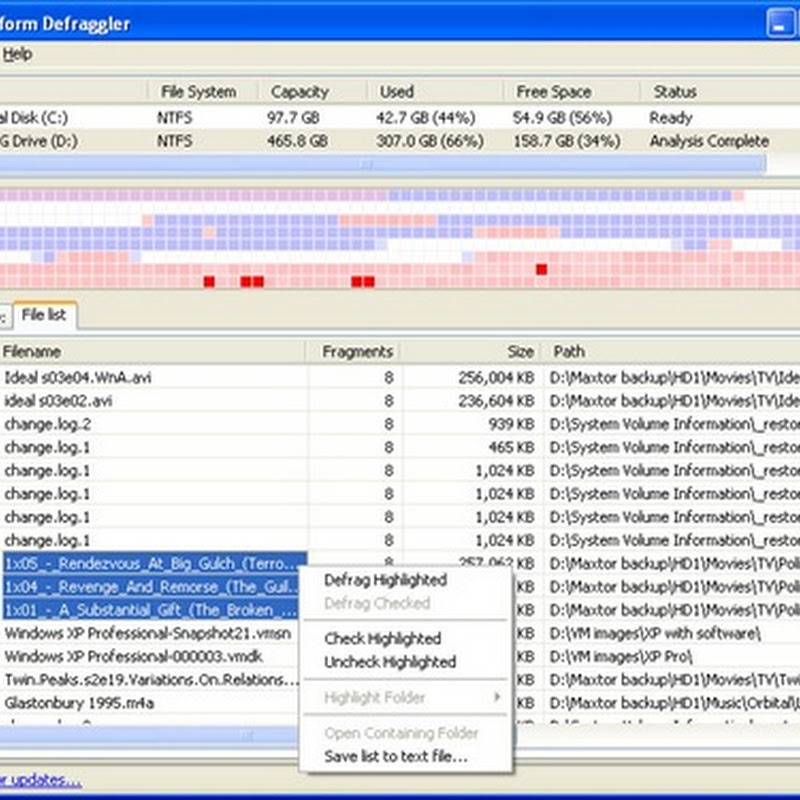Sort drives by File System column
Viewport: 800px width, 800px height.
click(198, 92)
